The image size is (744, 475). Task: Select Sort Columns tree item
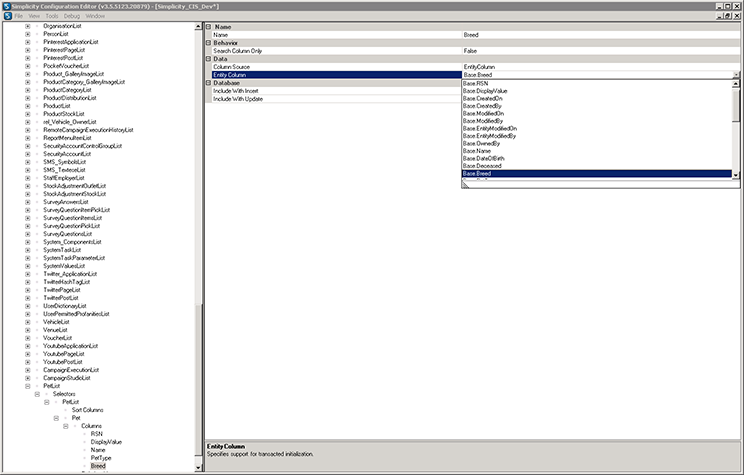coord(87,410)
